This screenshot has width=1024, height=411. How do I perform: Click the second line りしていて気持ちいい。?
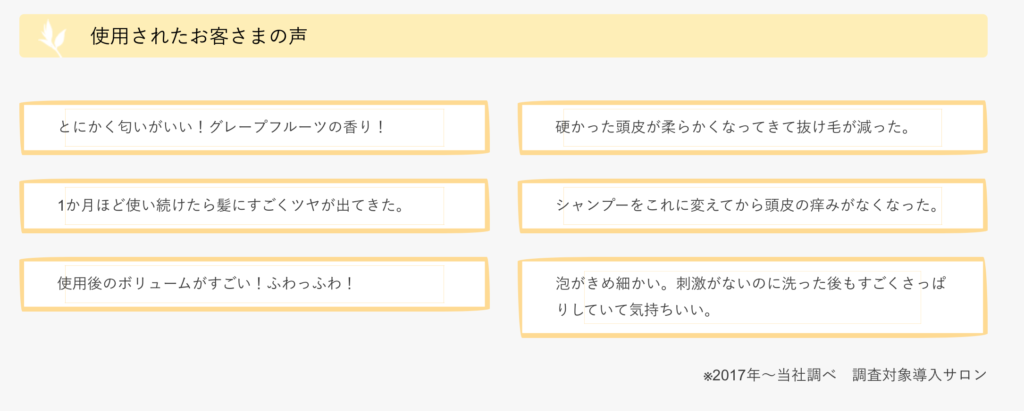point(634,310)
